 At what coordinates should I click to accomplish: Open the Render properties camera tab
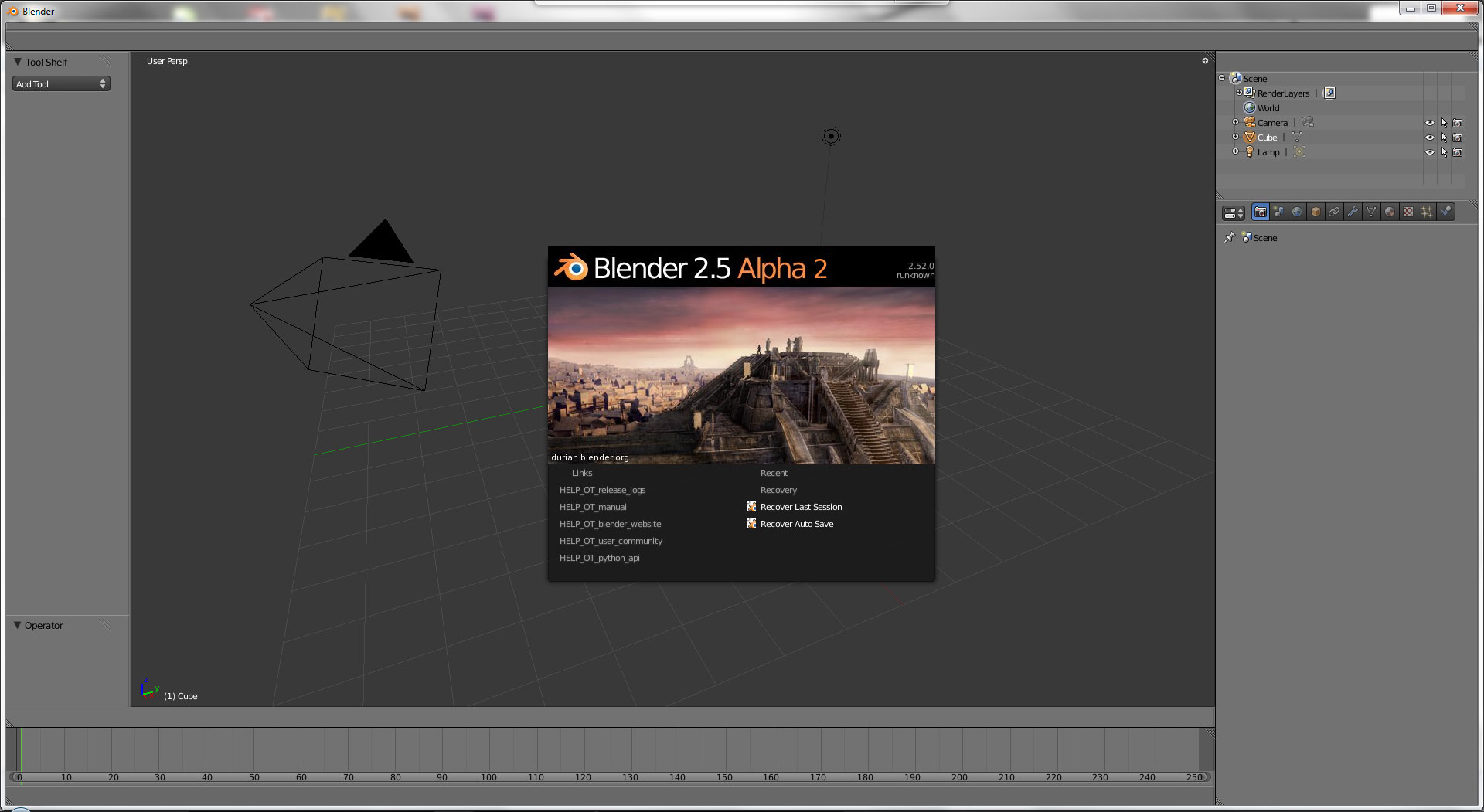coord(1260,212)
